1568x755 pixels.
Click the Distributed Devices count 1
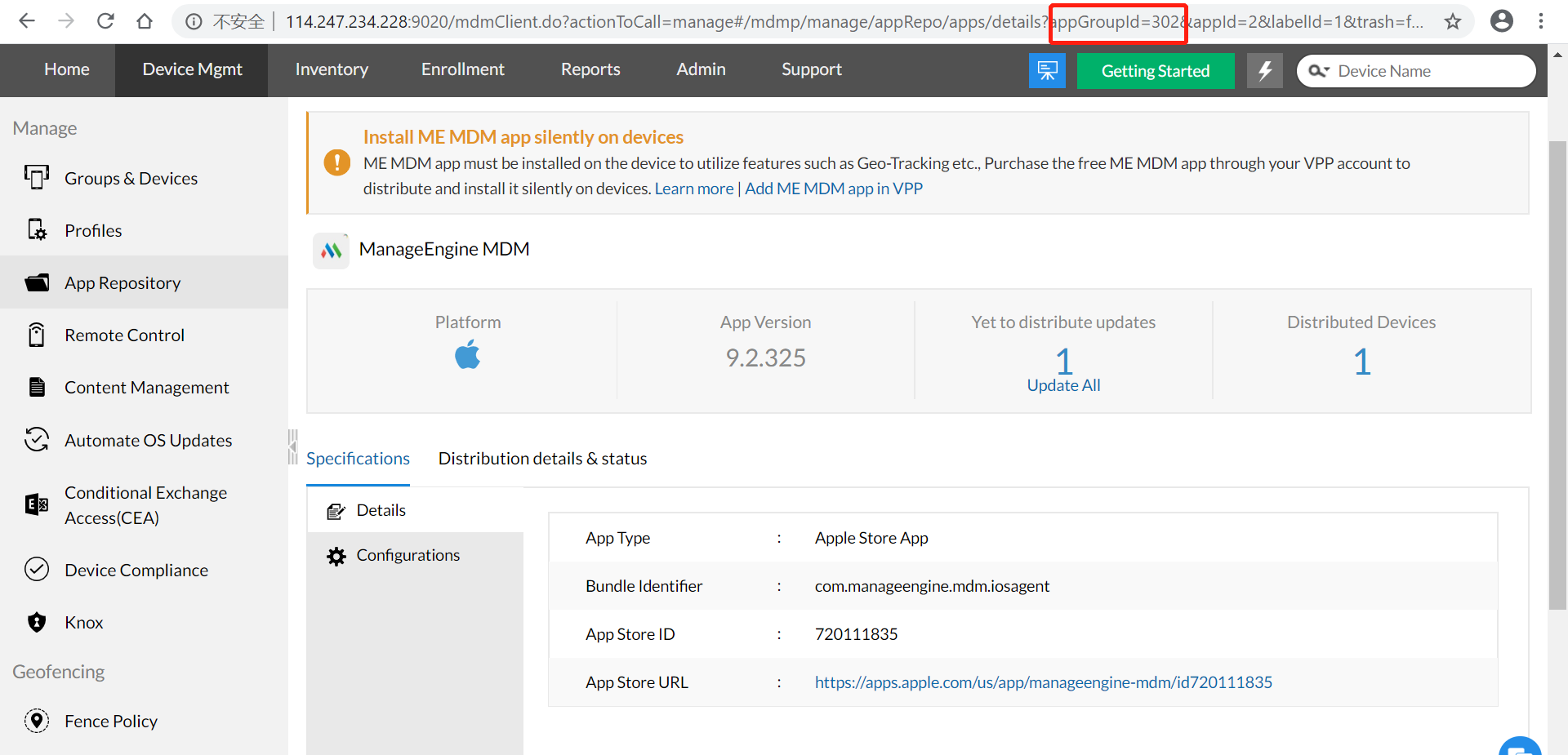coord(1361,362)
